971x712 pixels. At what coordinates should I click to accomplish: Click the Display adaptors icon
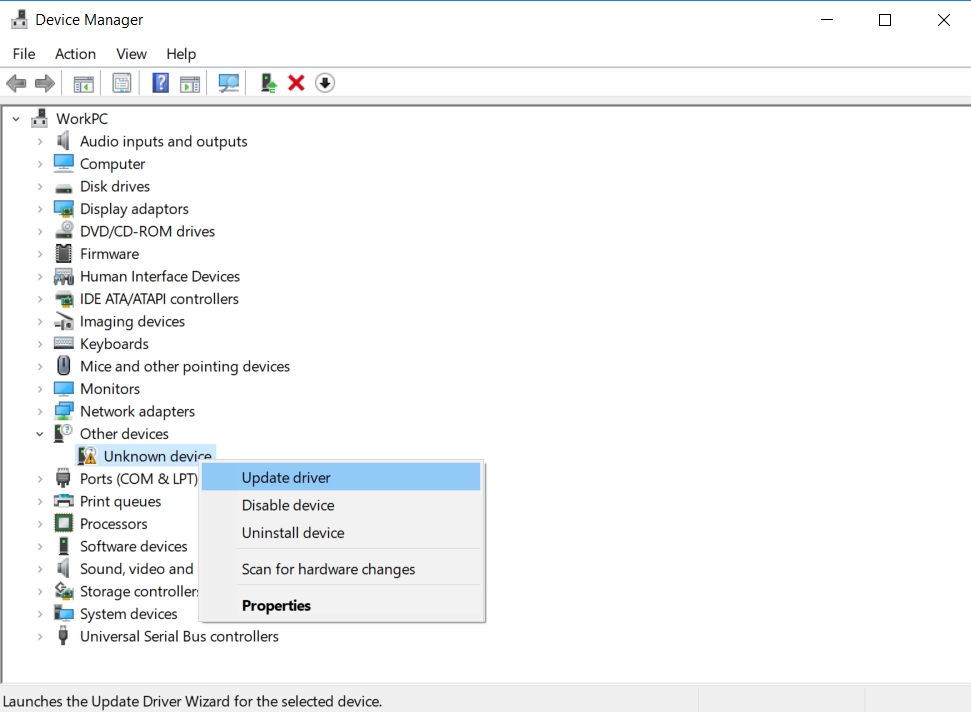coord(63,209)
